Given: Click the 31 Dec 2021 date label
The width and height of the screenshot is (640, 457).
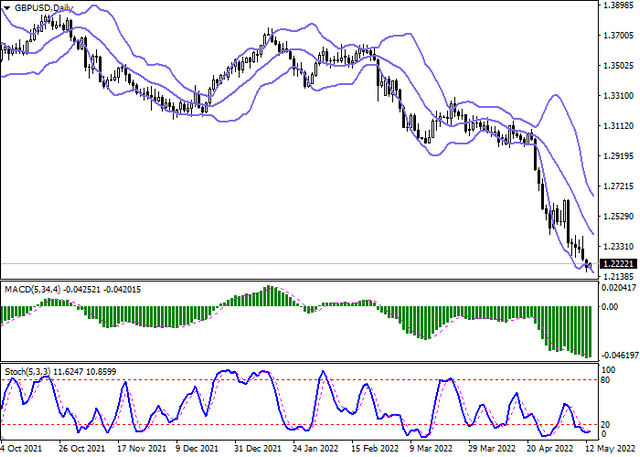Looking at the screenshot, I should 258,449.
